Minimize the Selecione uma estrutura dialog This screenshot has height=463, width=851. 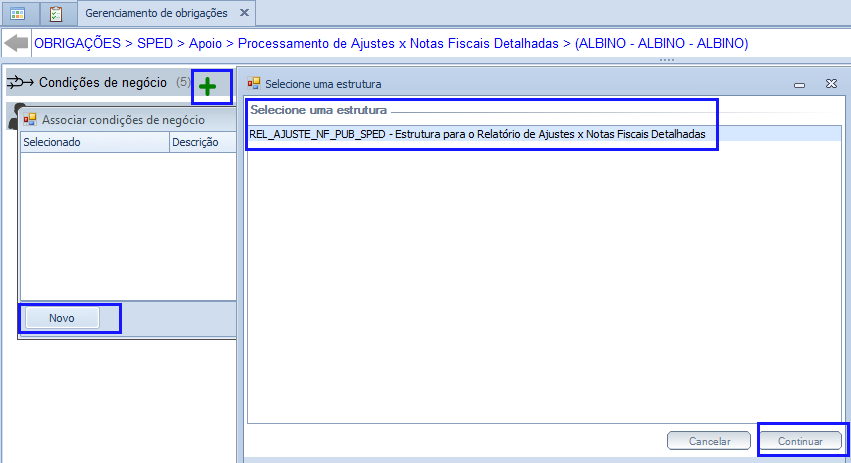pyautogui.click(x=799, y=84)
